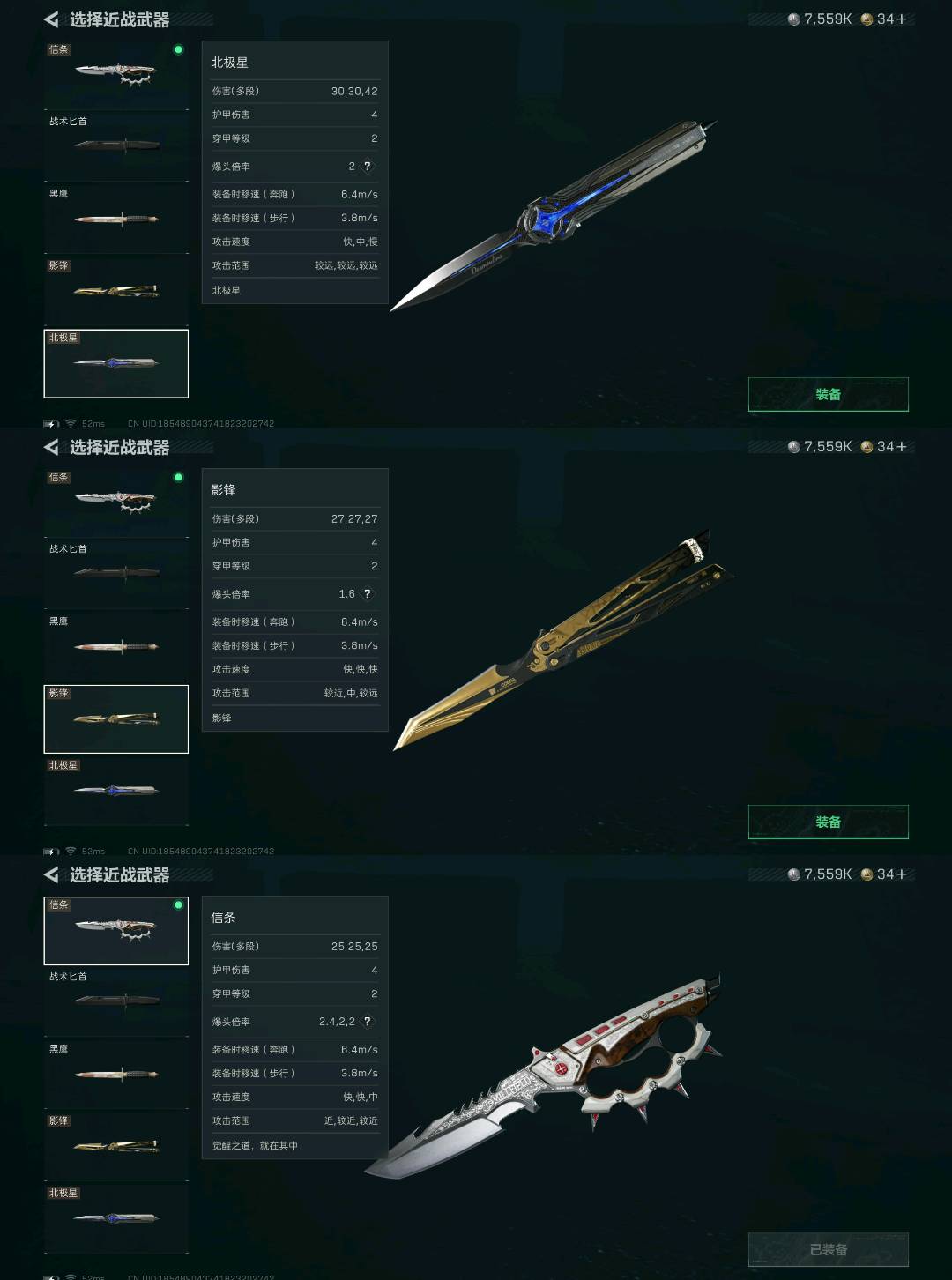The height and width of the screenshot is (1280, 952).
Task: Click the 伤害(多段) 30,30,42 stat row
Action: pos(294,91)
